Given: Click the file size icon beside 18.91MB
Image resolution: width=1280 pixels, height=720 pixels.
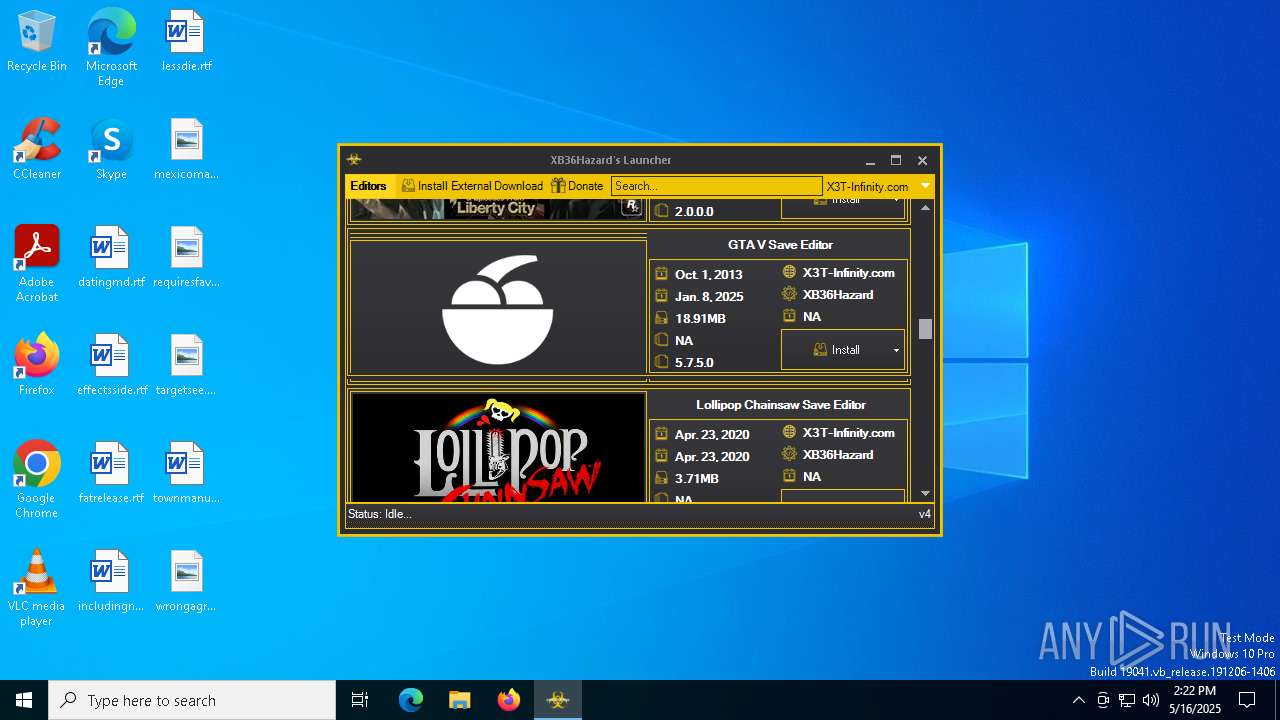Looking at the screenshot, I should pyautogui.click(x=661, y=318).
